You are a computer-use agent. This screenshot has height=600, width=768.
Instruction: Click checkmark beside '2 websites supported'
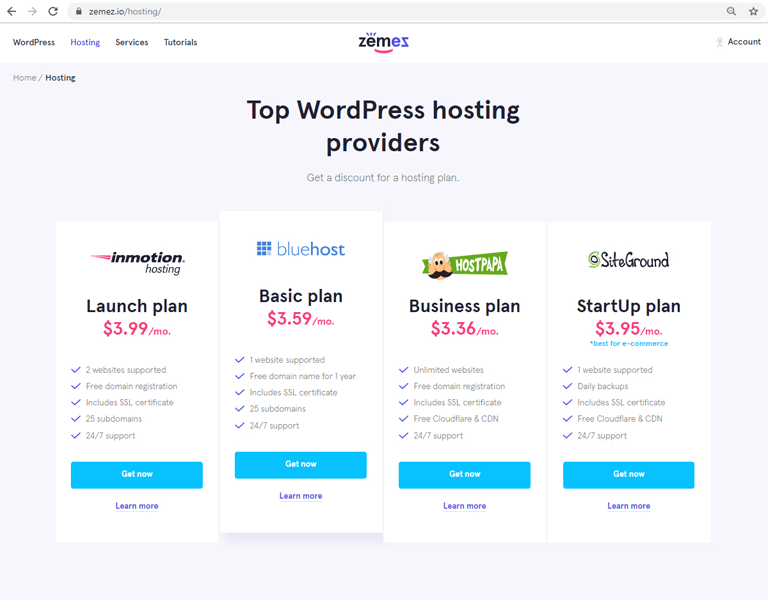tap(76, 370)
